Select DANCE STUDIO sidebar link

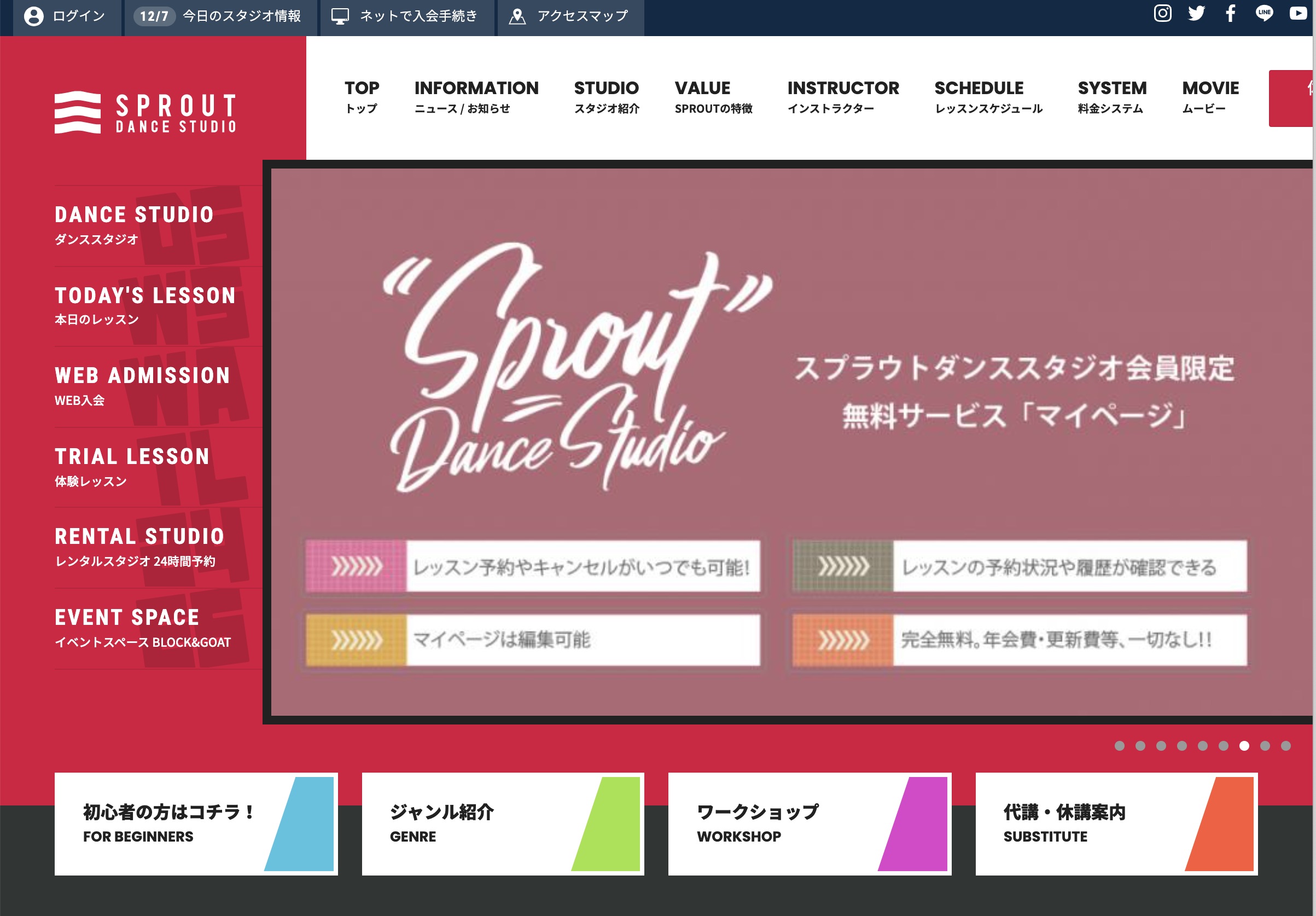(158, 226)
